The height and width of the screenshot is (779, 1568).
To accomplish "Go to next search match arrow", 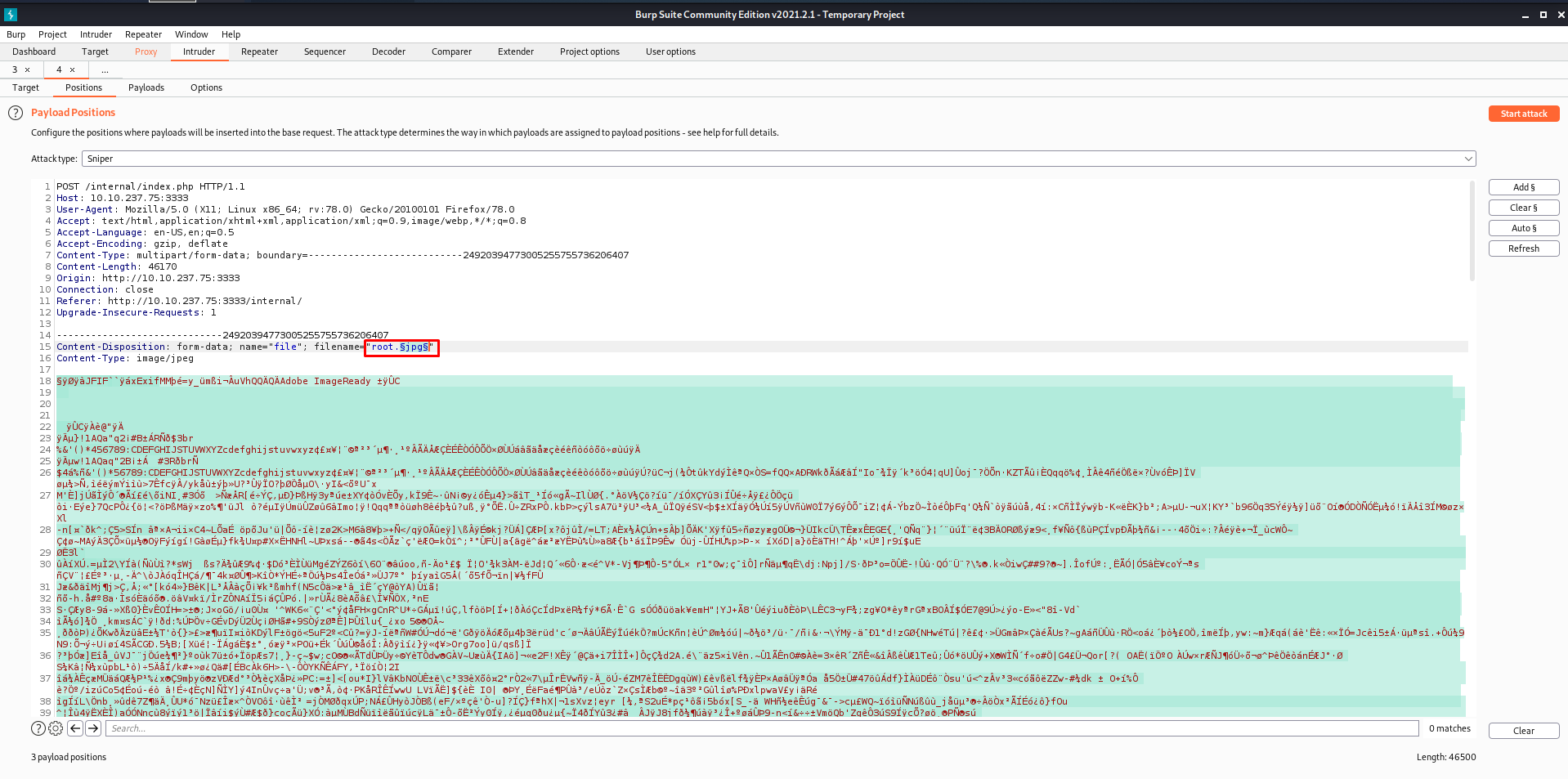I will pos(93,728).
